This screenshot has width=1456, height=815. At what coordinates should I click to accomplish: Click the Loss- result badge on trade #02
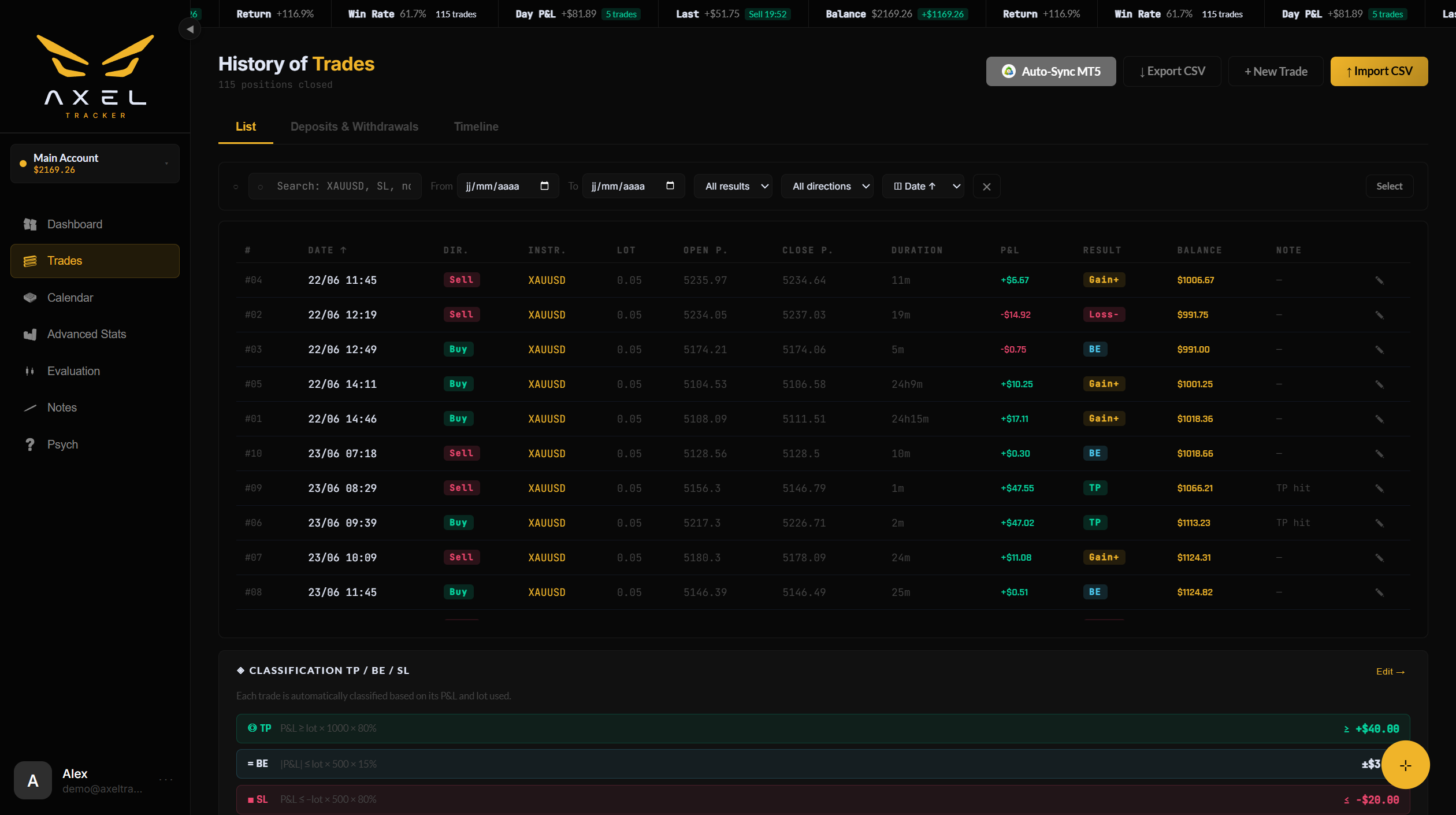pyautogui.click(x=1104, y=314)
